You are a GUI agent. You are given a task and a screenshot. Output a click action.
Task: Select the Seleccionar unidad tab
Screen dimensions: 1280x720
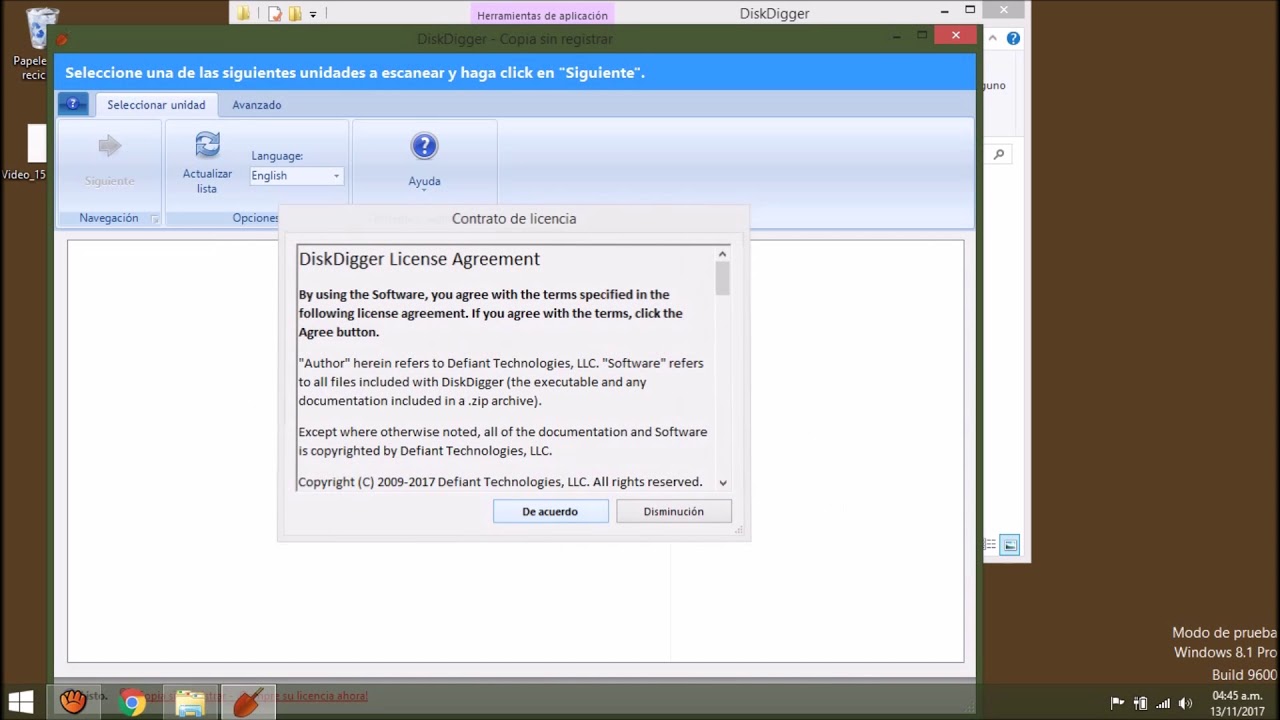tap(156, 105)
